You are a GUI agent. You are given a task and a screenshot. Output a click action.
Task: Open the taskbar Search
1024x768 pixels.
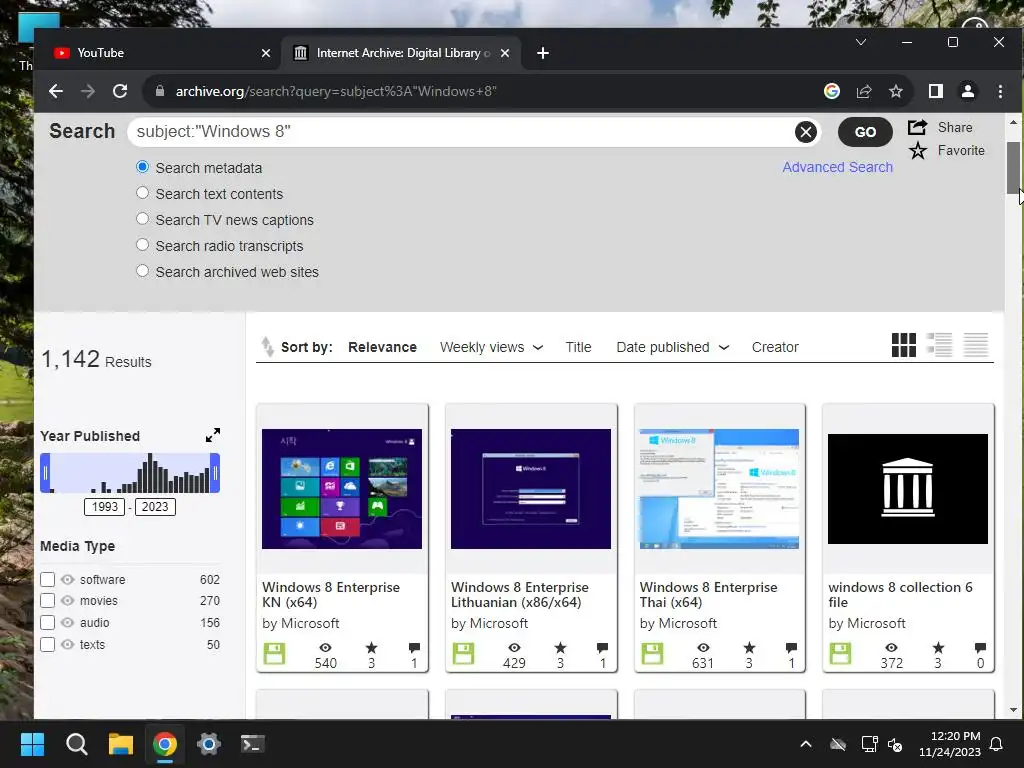click(76, 744)
